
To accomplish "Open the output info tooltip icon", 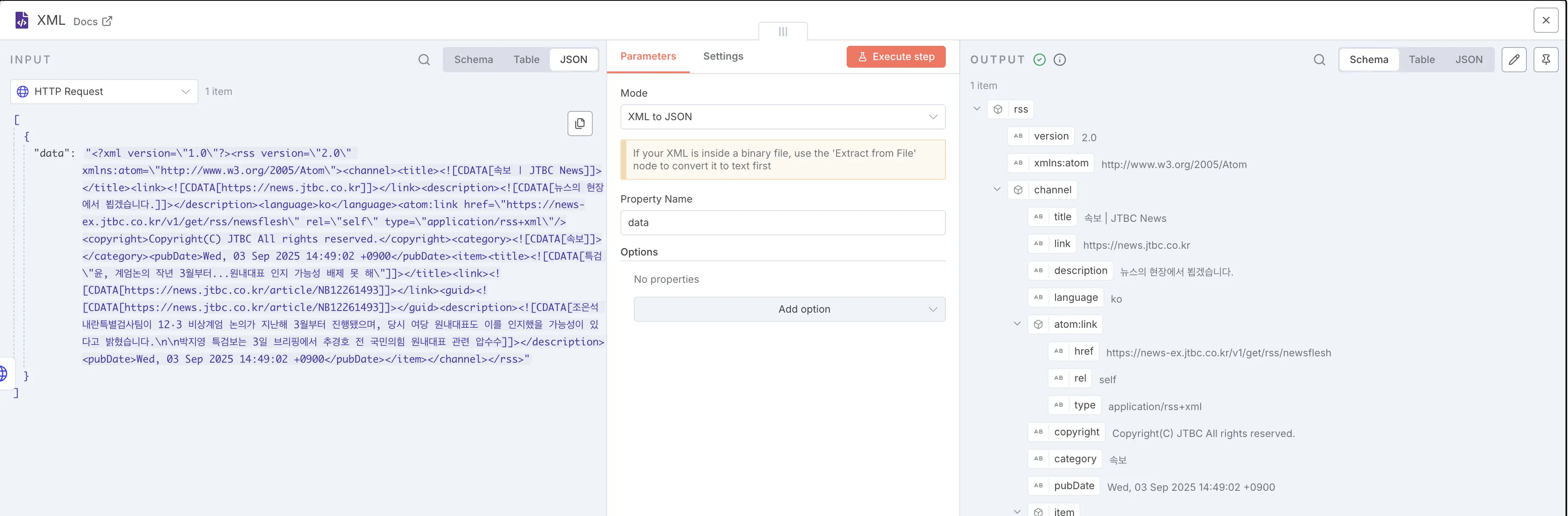I will [1060, 60].
